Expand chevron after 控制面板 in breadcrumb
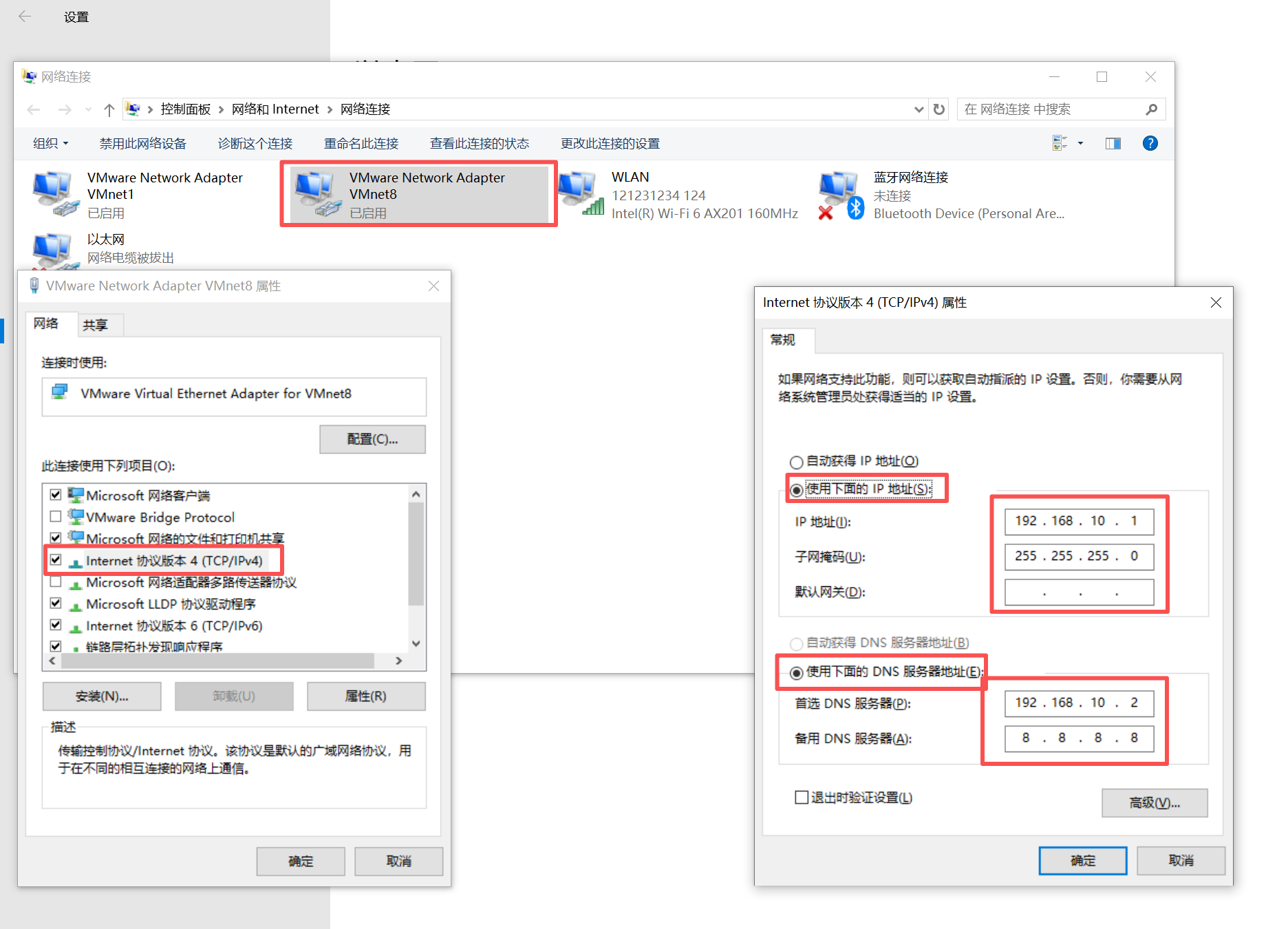 [x=221, y=109]
